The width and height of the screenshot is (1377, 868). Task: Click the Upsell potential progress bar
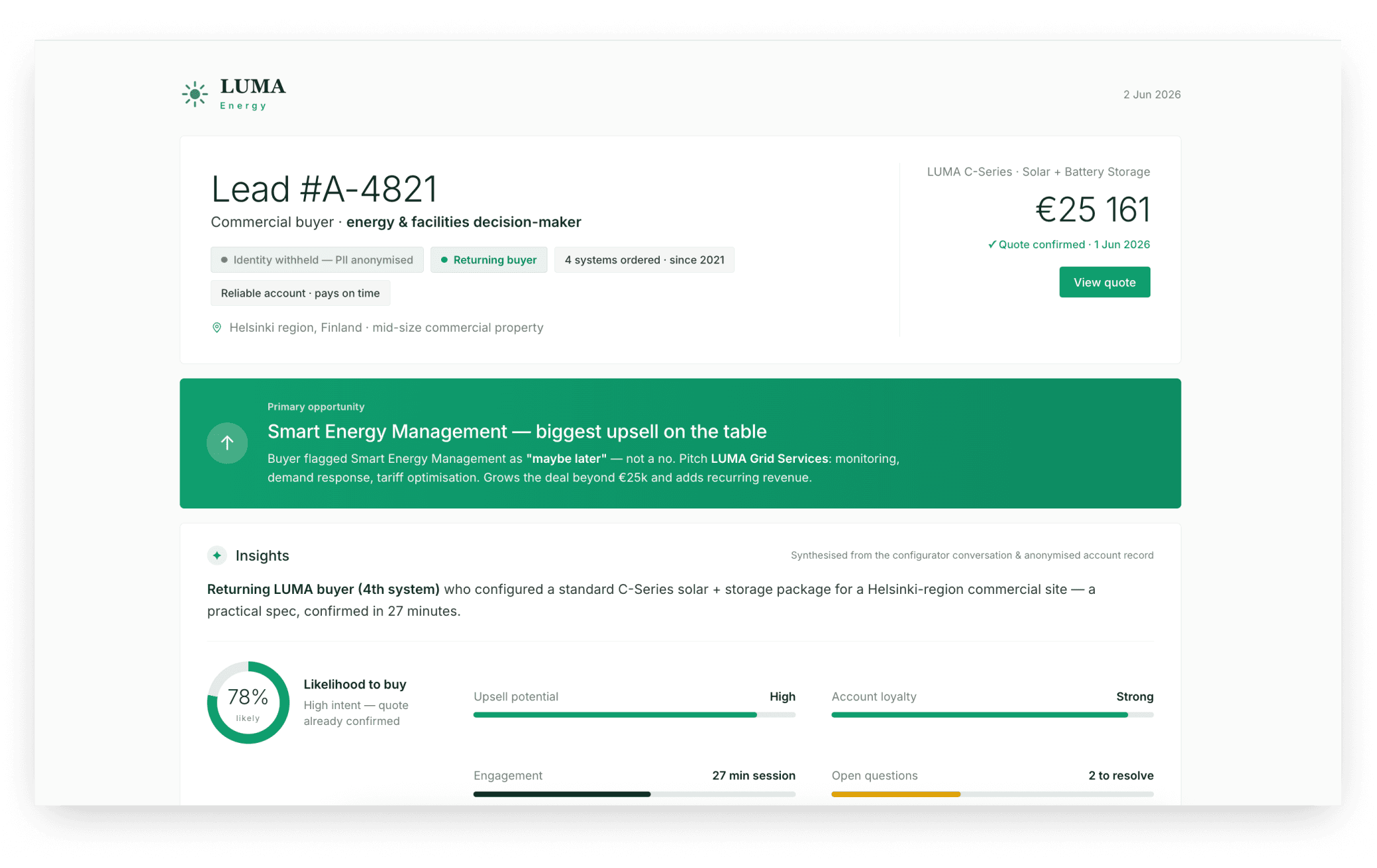(x=634, y=715)
